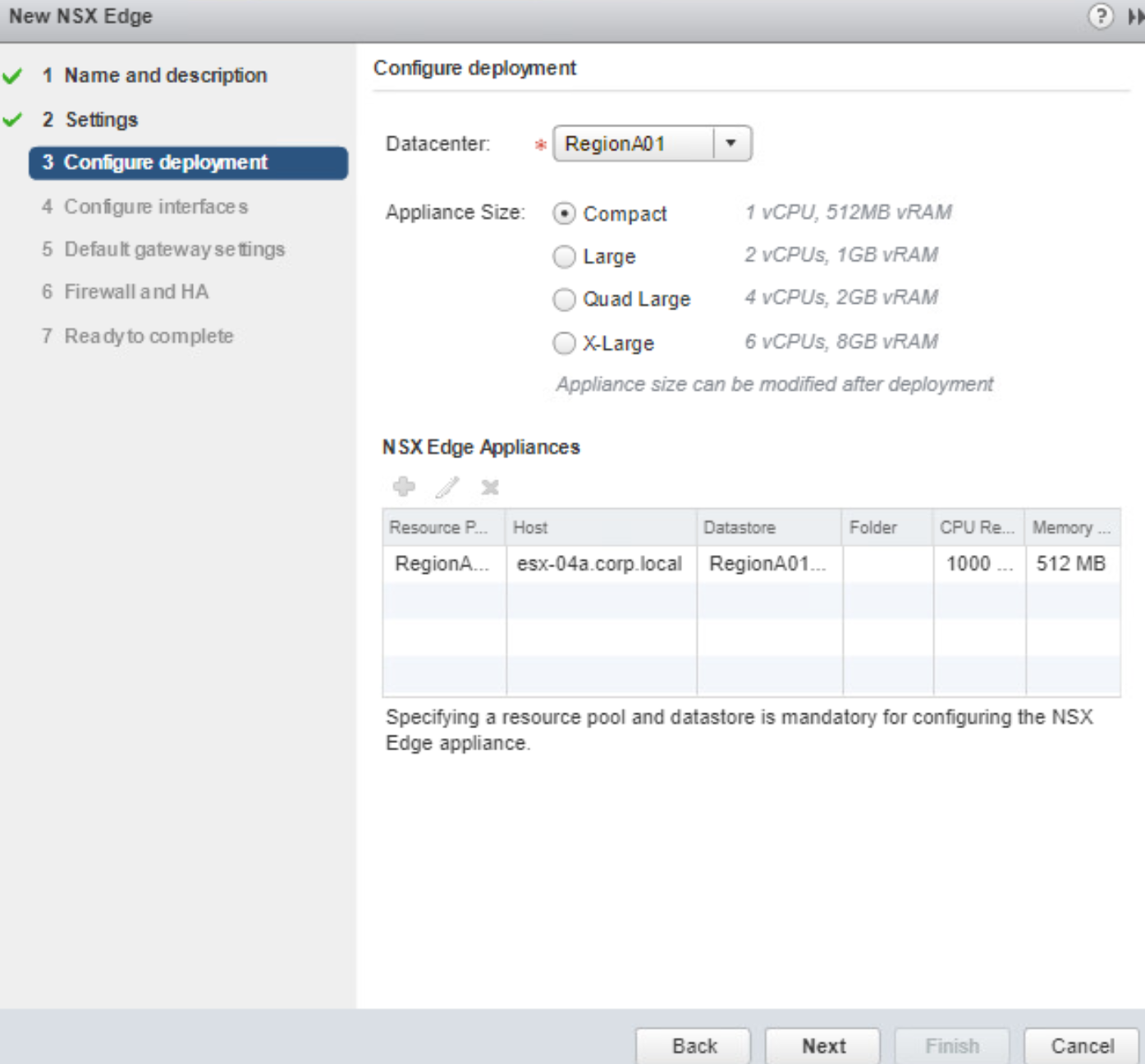
Task: Add a new NSX Edge appliance
Action: (x=404, y=488)
